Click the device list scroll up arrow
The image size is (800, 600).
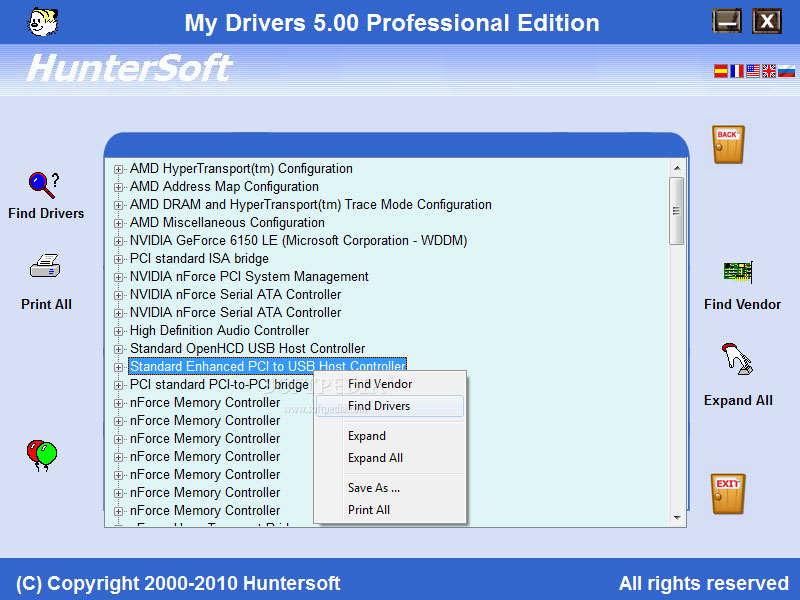tap(677, 168)
